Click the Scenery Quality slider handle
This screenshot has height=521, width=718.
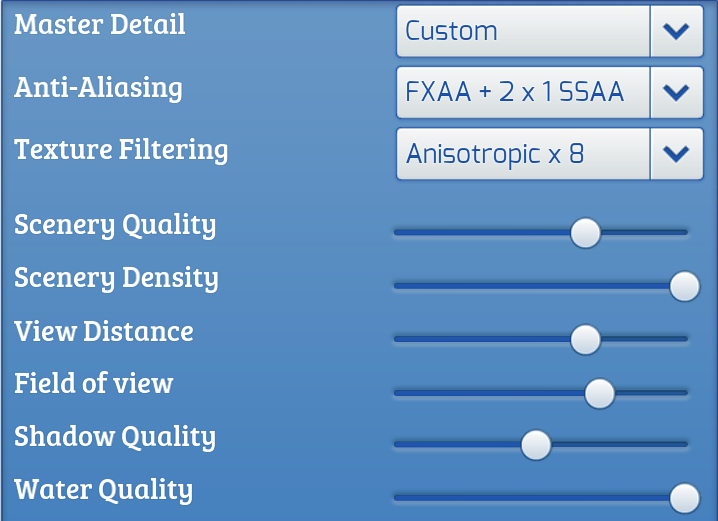[x=585, y=232]
